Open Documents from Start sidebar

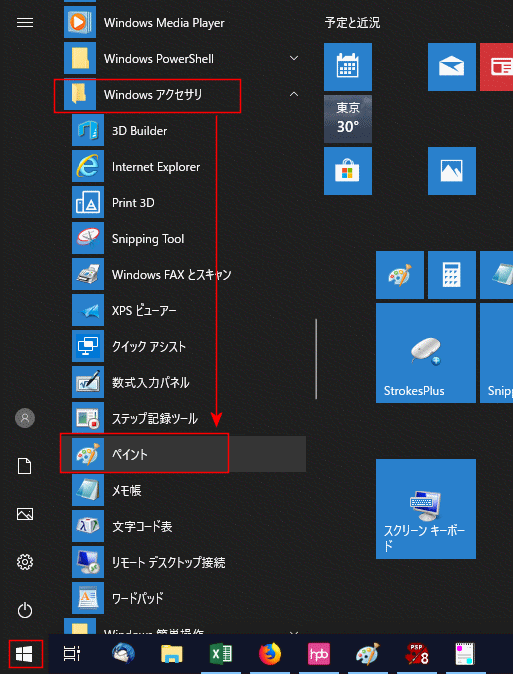pos(25,466)
